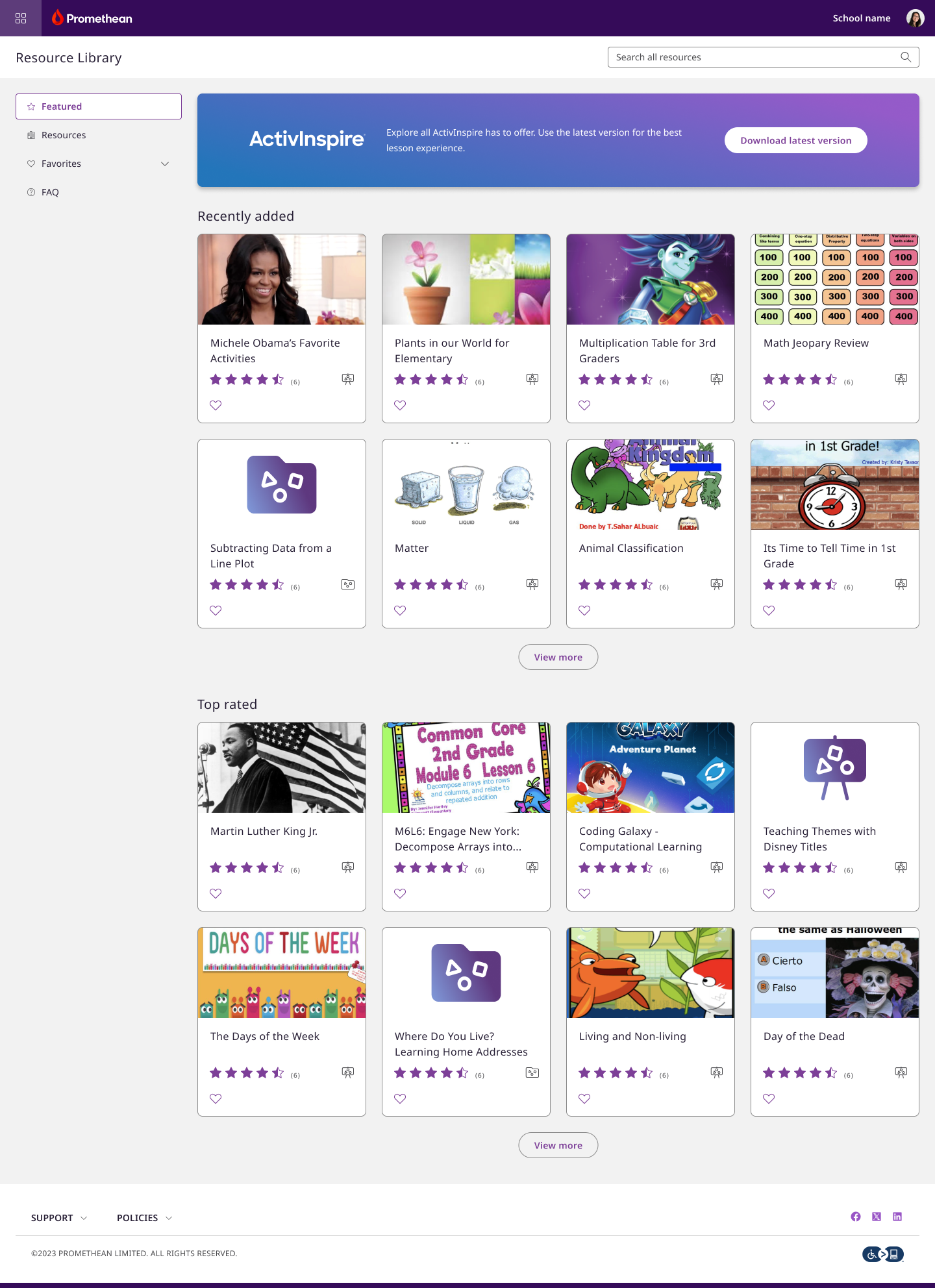
Task: Open Teaching Themes with Disney Titles link
Action: pos(819,839)
